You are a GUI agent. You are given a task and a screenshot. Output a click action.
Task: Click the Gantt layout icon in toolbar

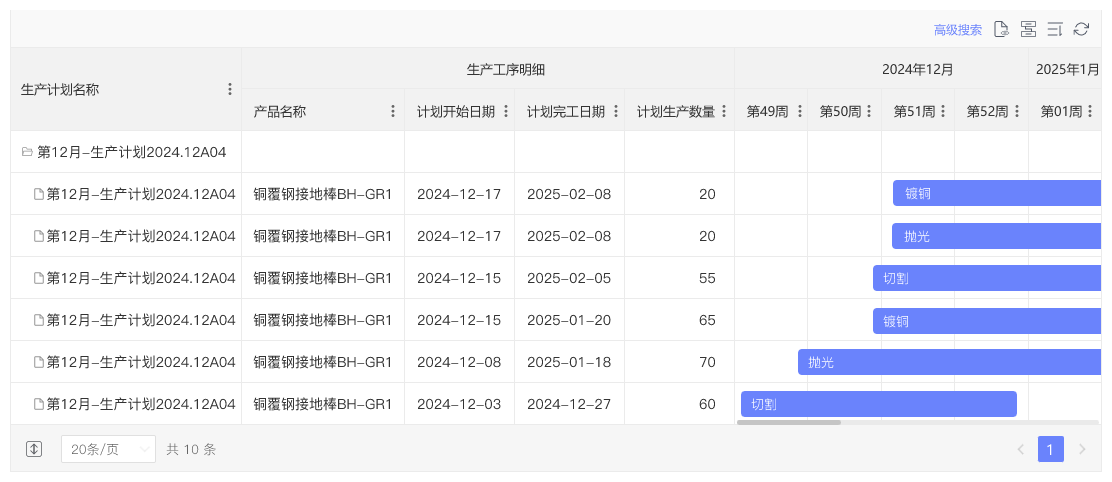1028,29
